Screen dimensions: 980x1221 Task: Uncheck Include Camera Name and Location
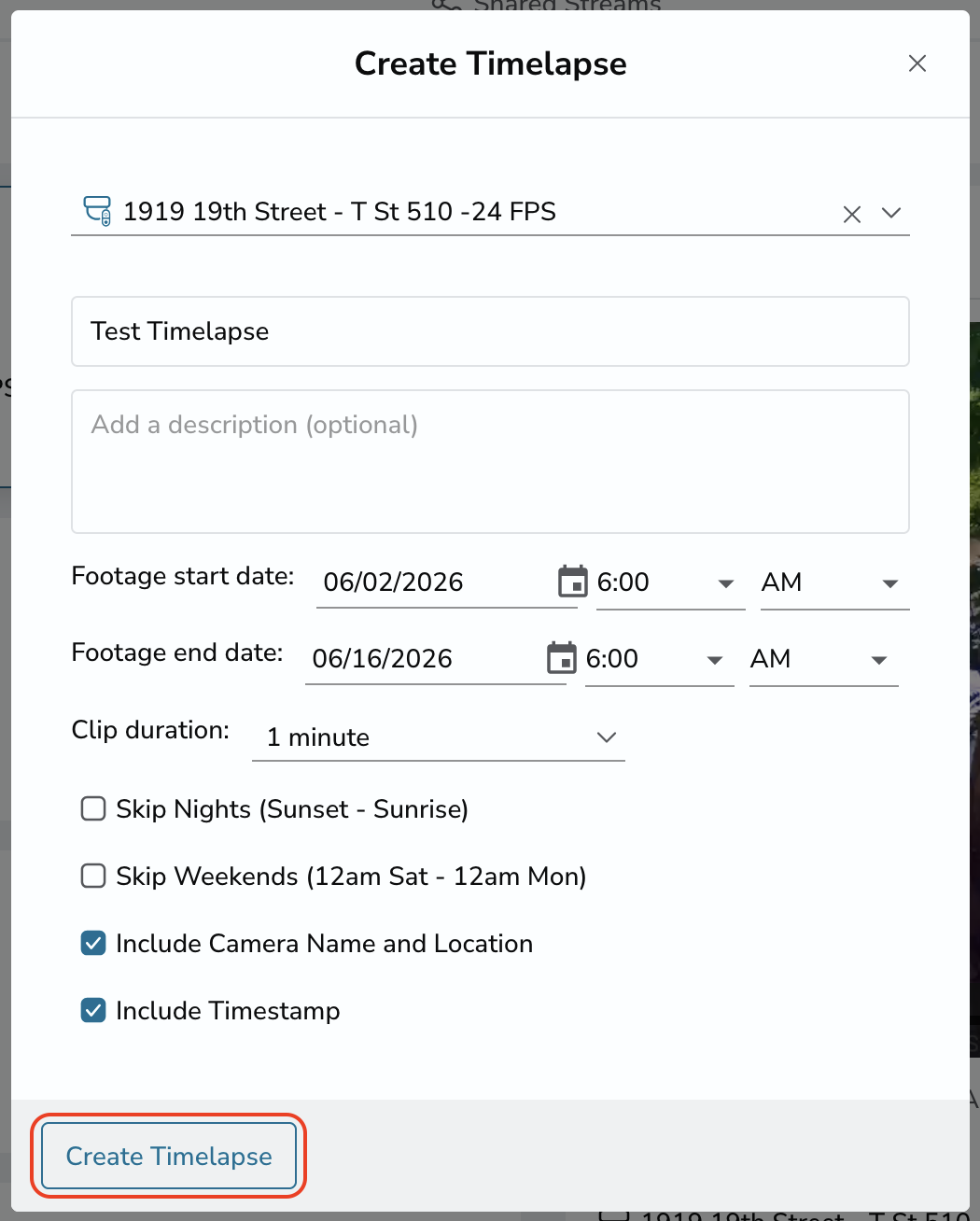coord(93,943)
